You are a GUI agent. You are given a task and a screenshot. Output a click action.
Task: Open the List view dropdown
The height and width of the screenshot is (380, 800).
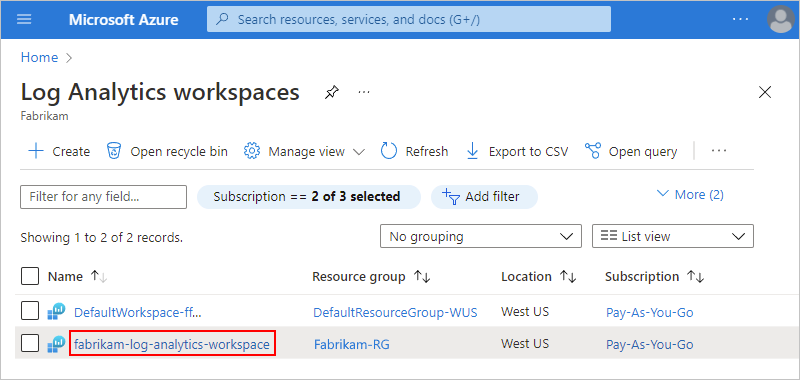[672, 236]
